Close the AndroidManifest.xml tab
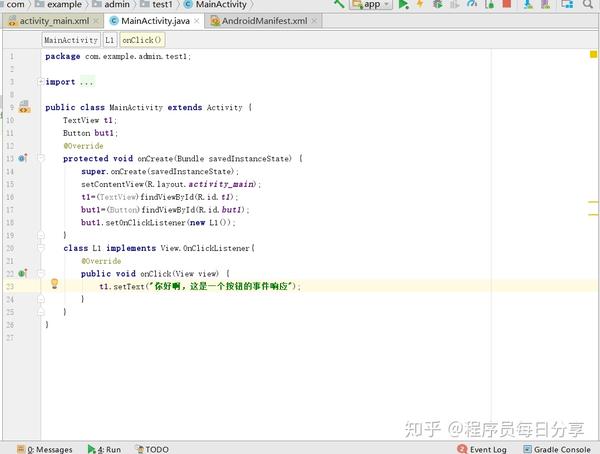The image size is (600, 454). (x=314, y=21)
